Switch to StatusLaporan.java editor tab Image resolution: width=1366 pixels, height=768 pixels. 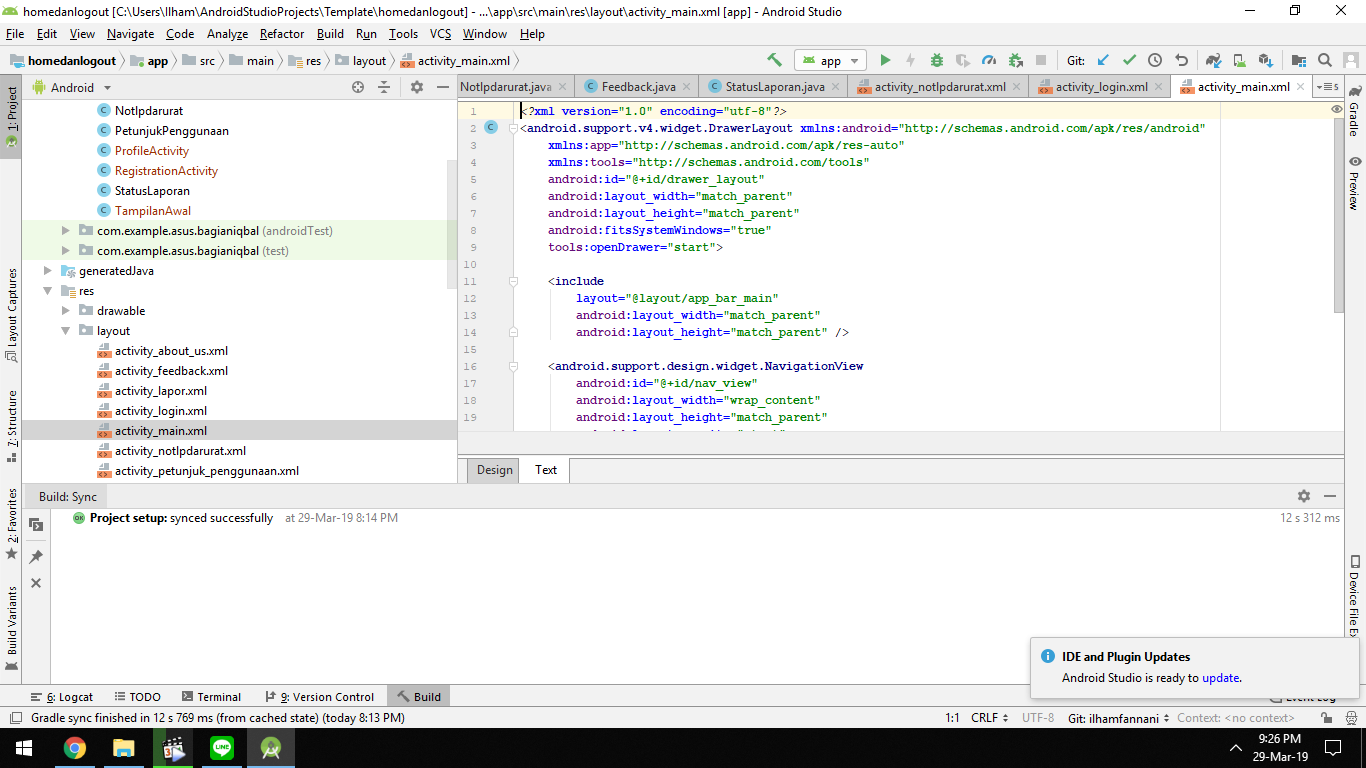[x=775, y=87]
